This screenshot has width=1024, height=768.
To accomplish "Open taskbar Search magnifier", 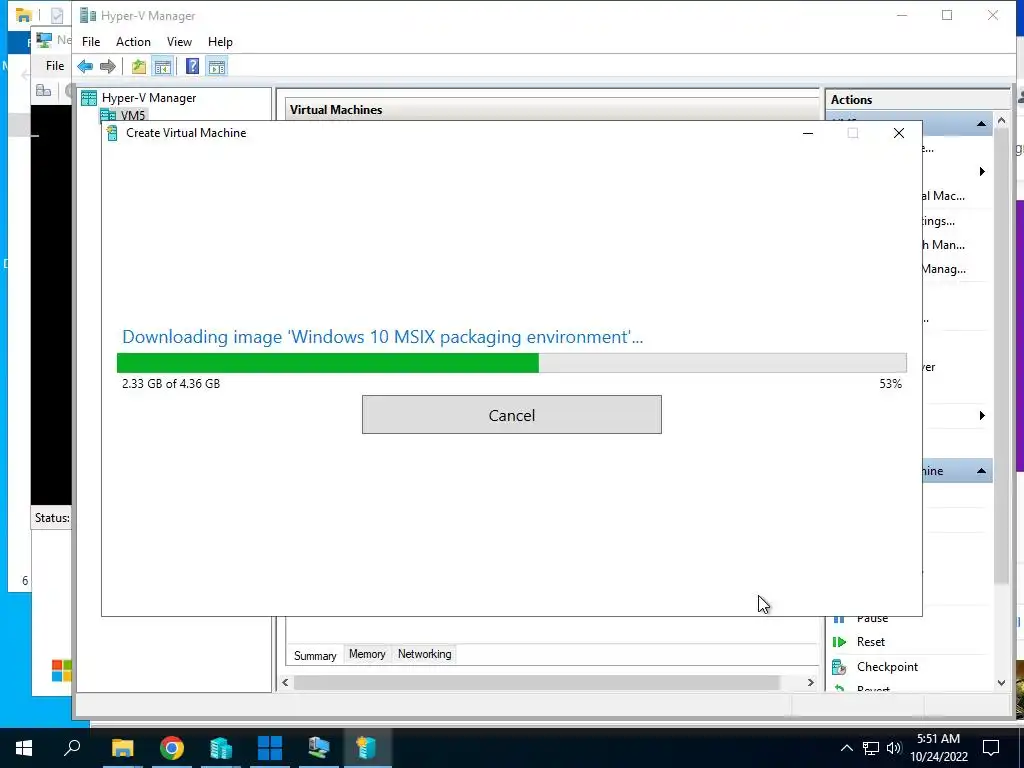I will 72,748.
